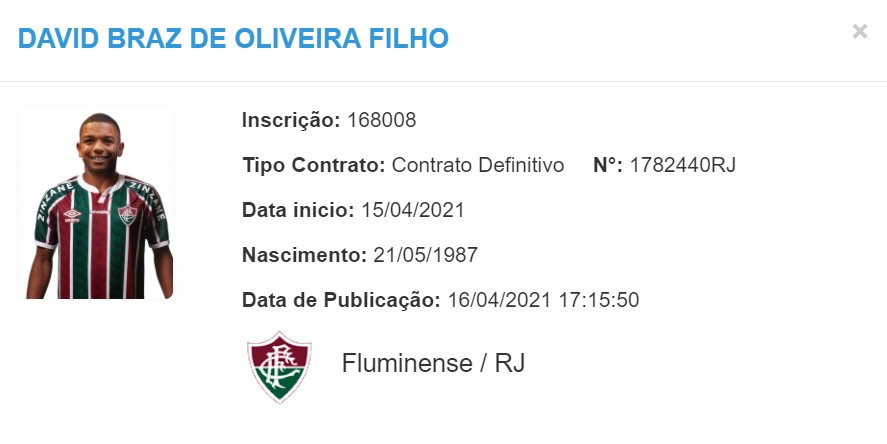The image size is (887, 444).
Task: Click the Fluminense / RJ club name
Action: pyautogui.click(x=433, y=363)
